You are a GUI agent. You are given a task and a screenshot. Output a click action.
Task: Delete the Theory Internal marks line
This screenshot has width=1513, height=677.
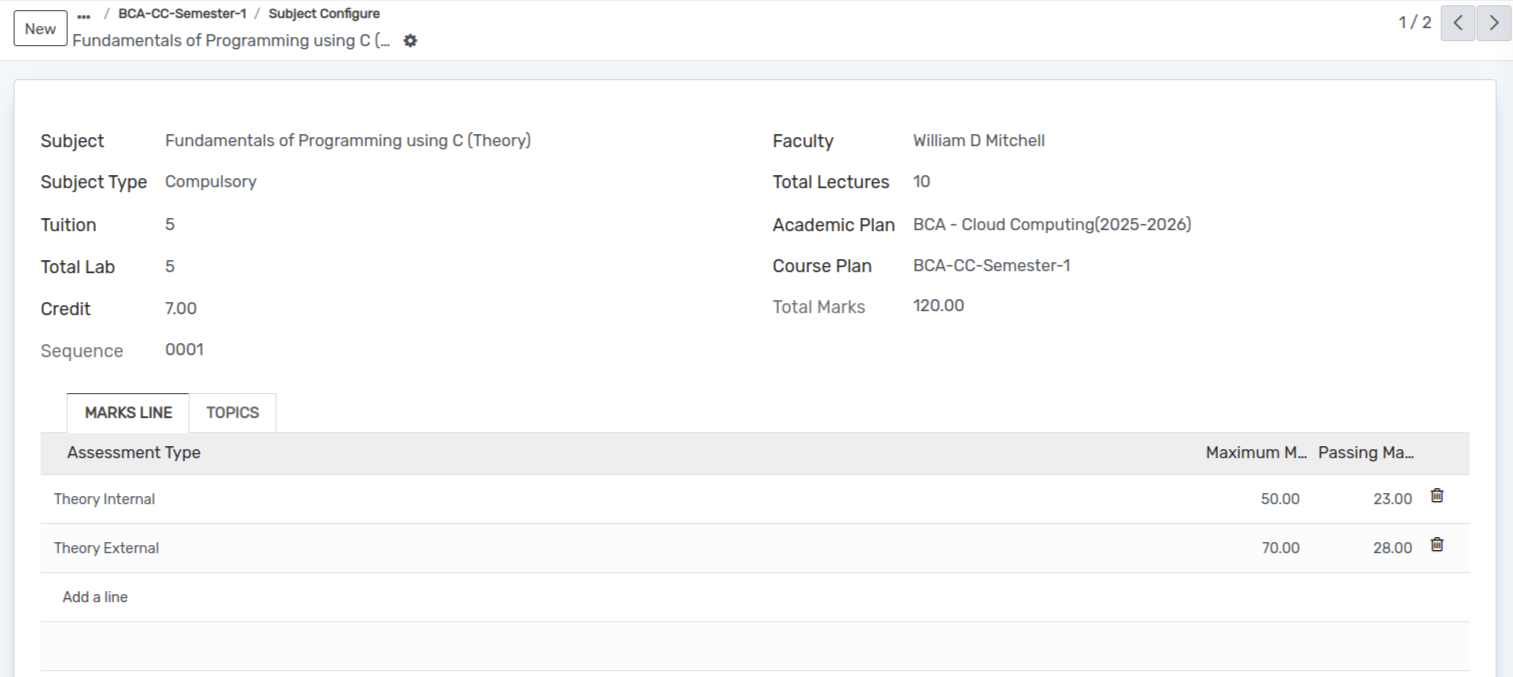(x=1437, y=496)
